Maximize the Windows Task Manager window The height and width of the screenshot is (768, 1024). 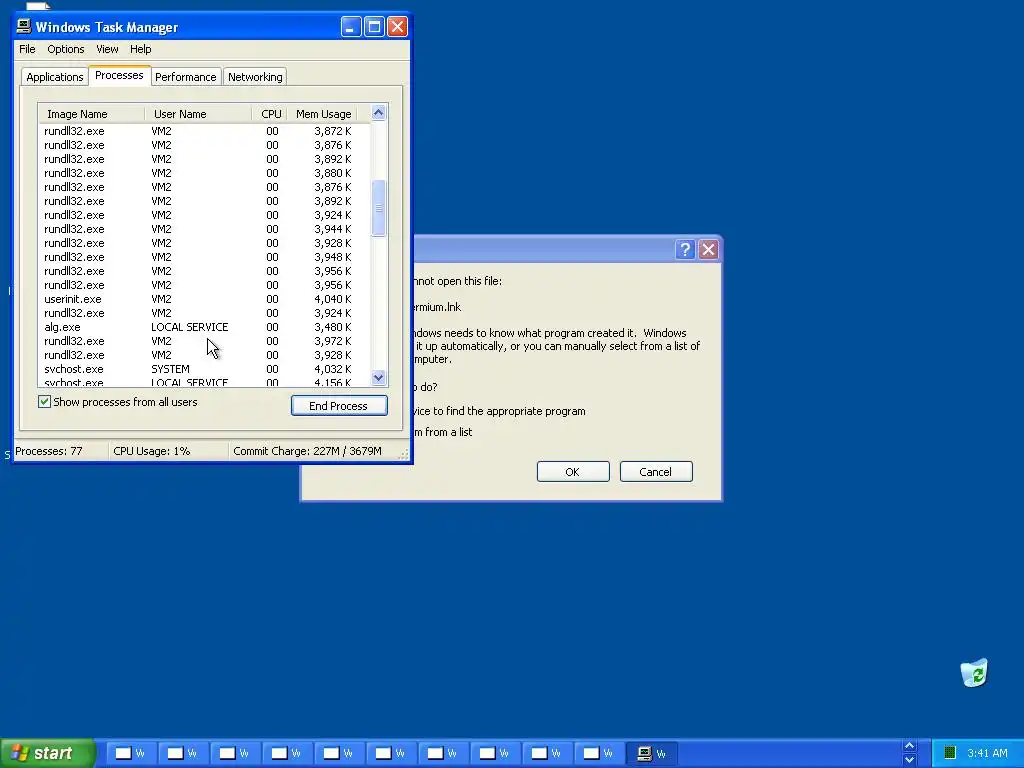[x=374, y=27]
